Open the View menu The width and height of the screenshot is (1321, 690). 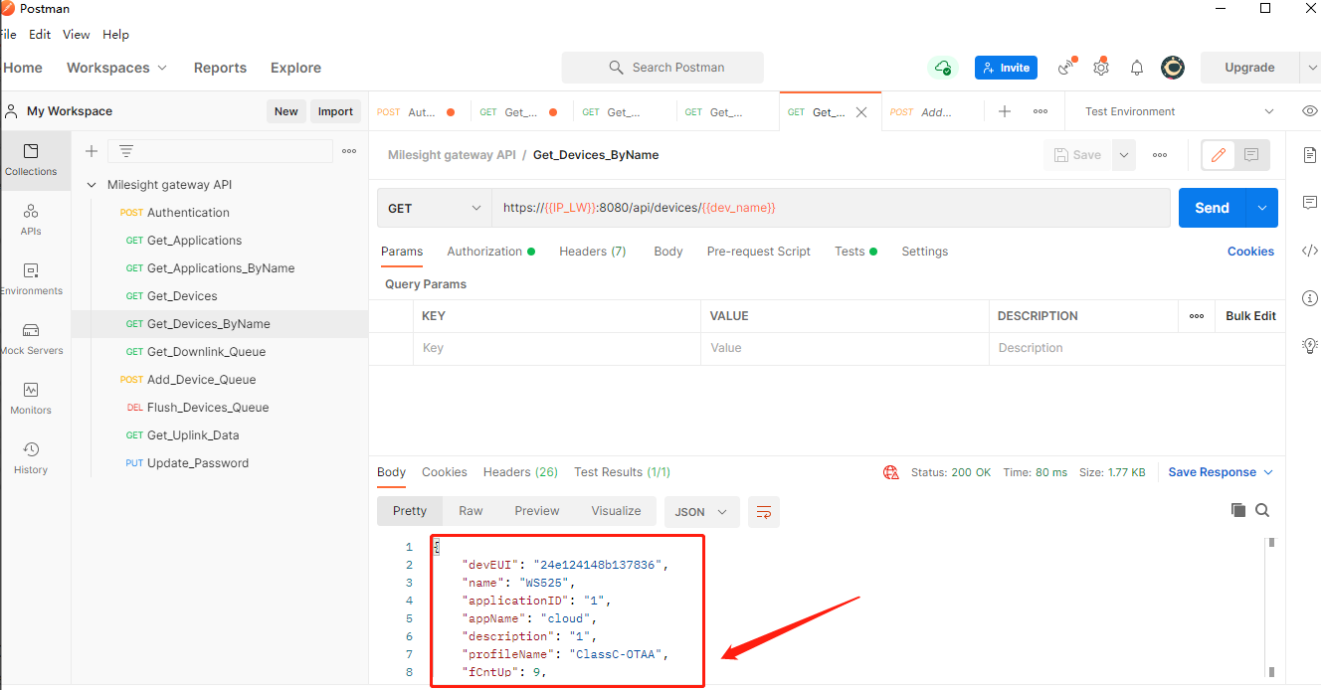(76, 34)
